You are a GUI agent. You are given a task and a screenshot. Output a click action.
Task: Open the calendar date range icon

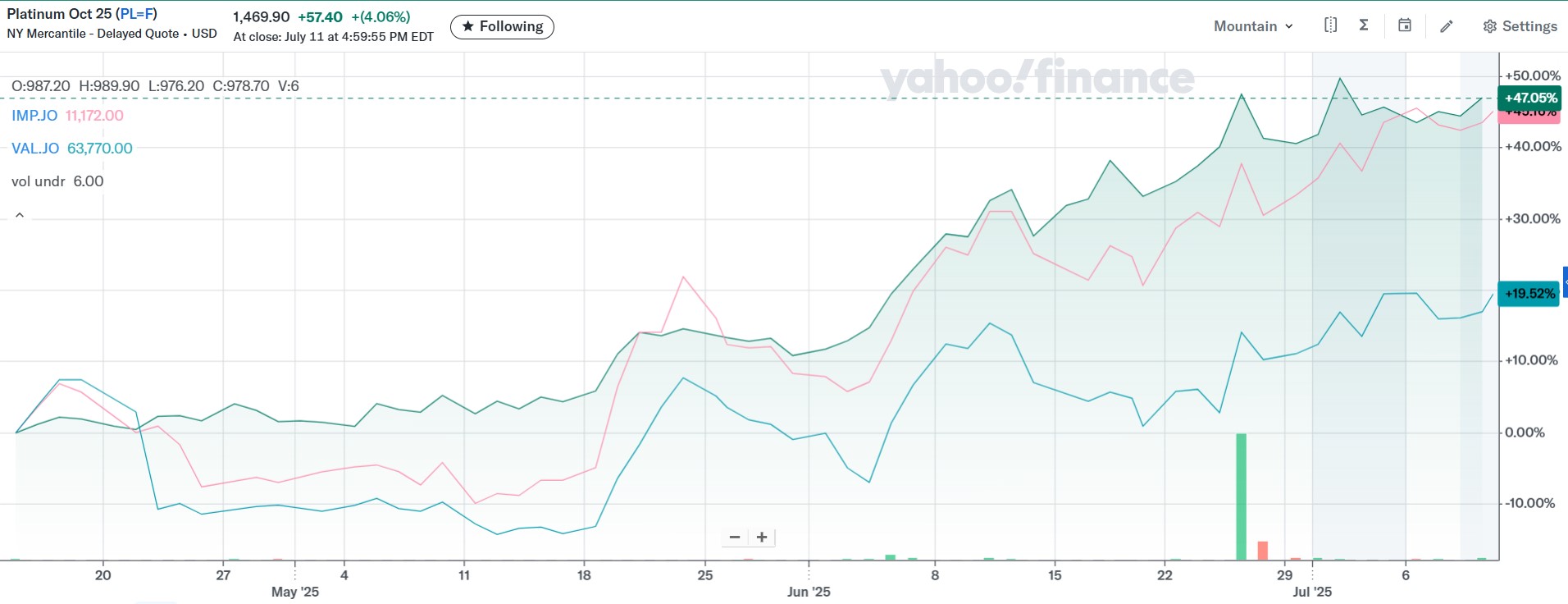click(1405, 25)
